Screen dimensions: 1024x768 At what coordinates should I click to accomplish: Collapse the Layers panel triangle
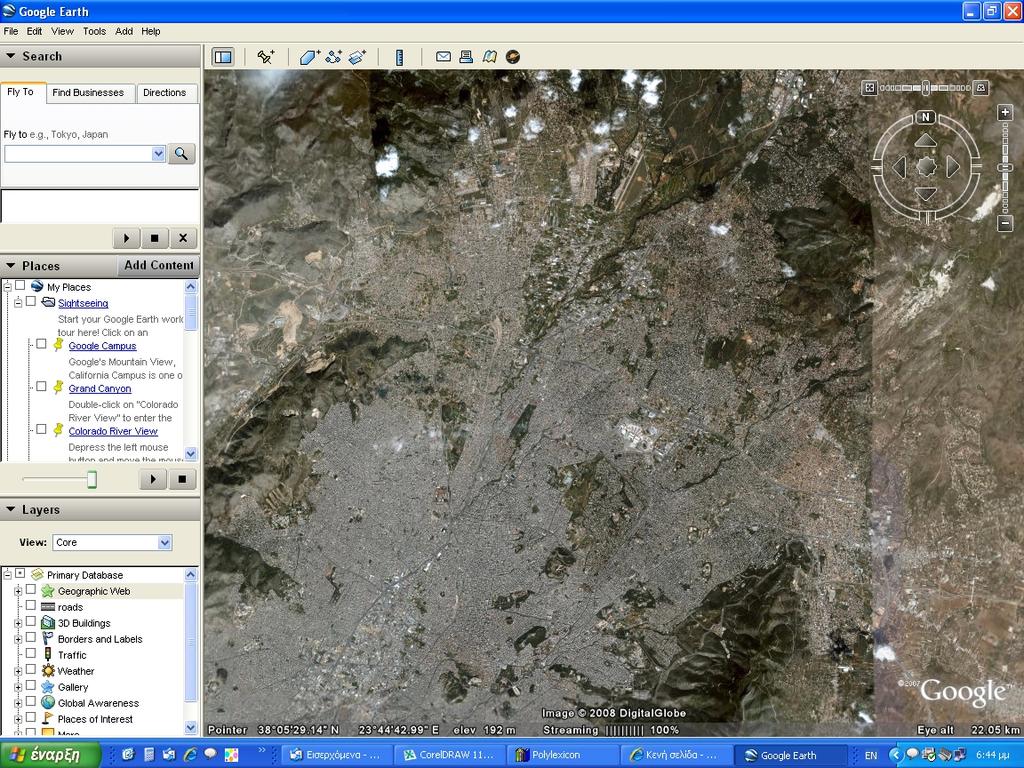pos(10,509)
